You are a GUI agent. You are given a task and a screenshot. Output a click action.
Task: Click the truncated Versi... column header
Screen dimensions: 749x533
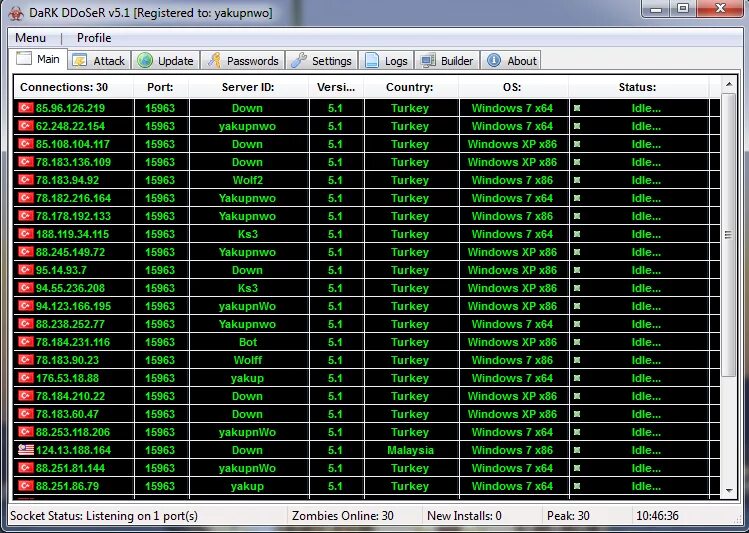(336, 87)
